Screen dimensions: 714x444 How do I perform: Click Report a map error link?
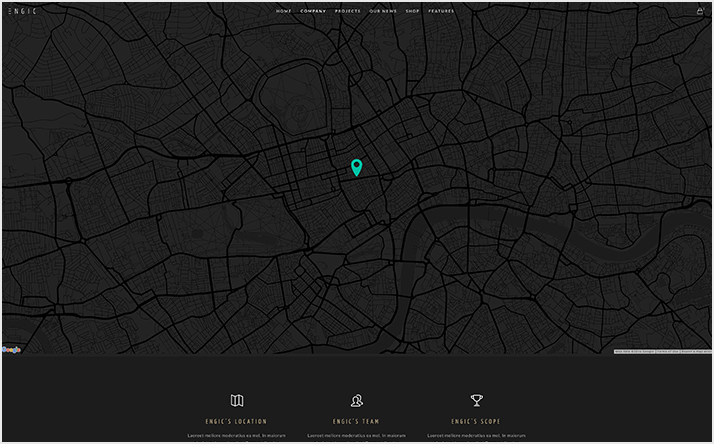pos(695,351)
